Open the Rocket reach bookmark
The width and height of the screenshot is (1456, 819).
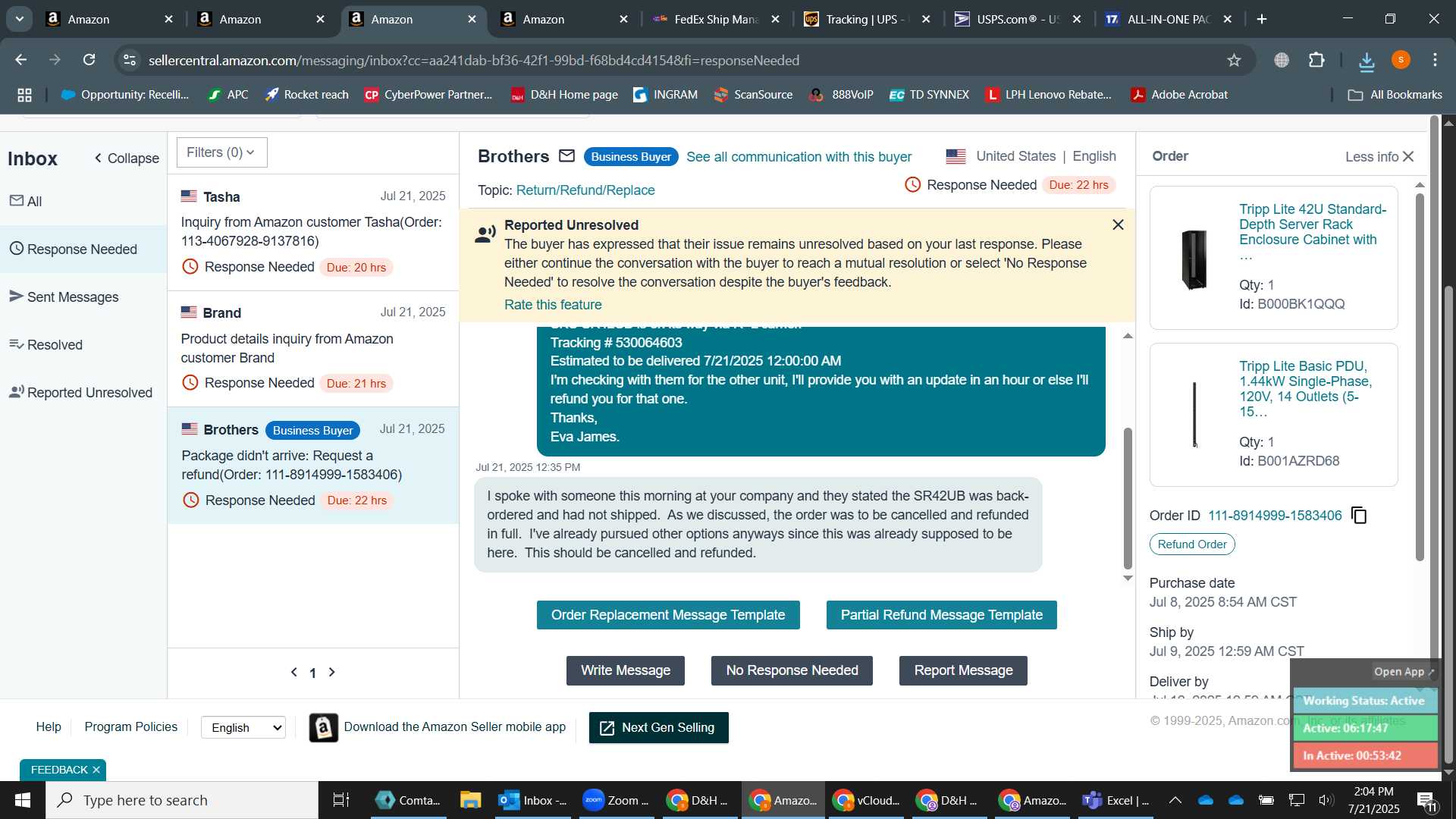click(x=307, y=95)
